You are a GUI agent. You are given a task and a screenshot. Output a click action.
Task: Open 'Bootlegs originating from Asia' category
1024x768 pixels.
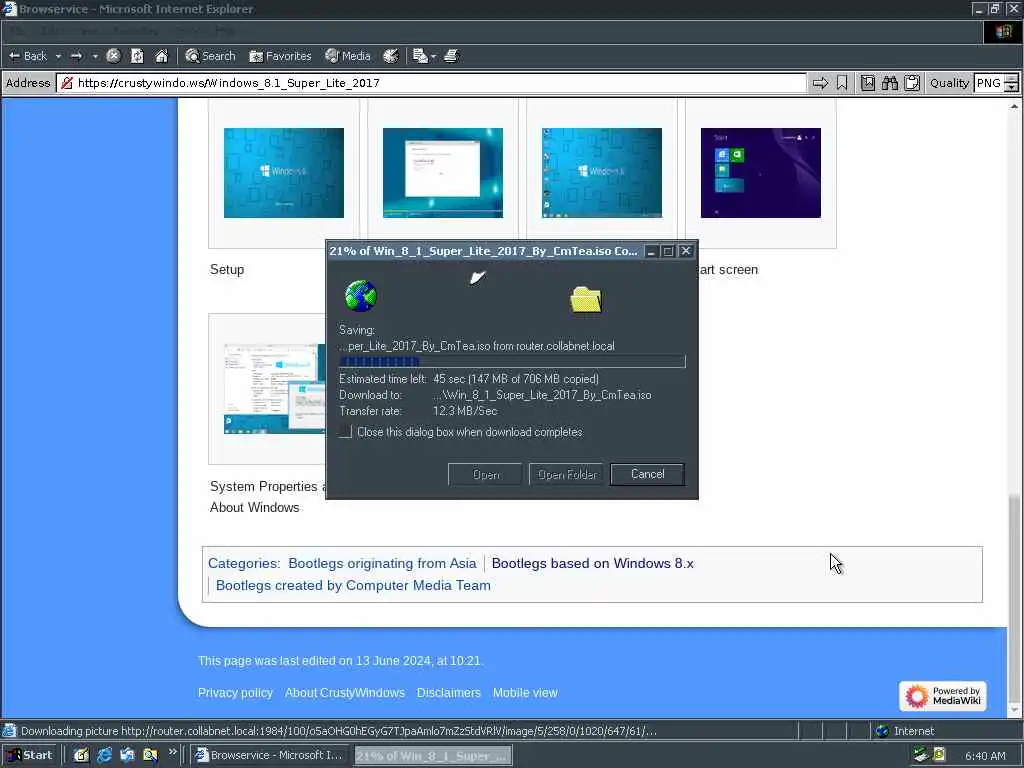[x=382, y=563]
